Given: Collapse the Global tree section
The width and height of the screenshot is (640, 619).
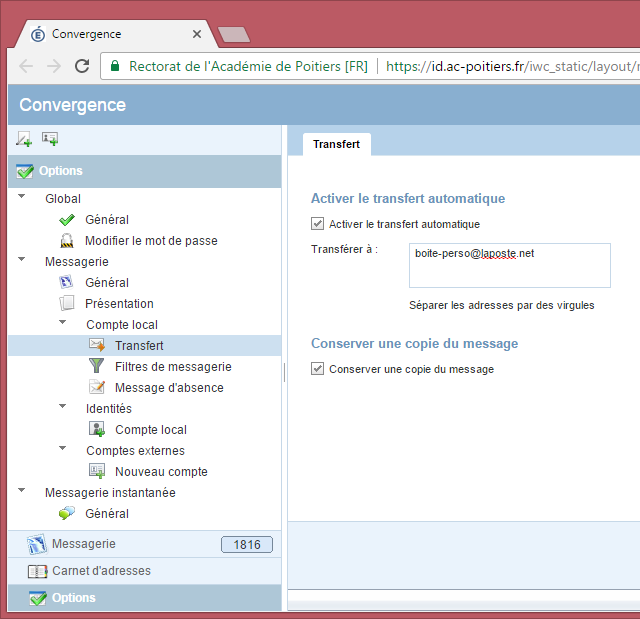Looking at the screenshot, I should [22, 198].
